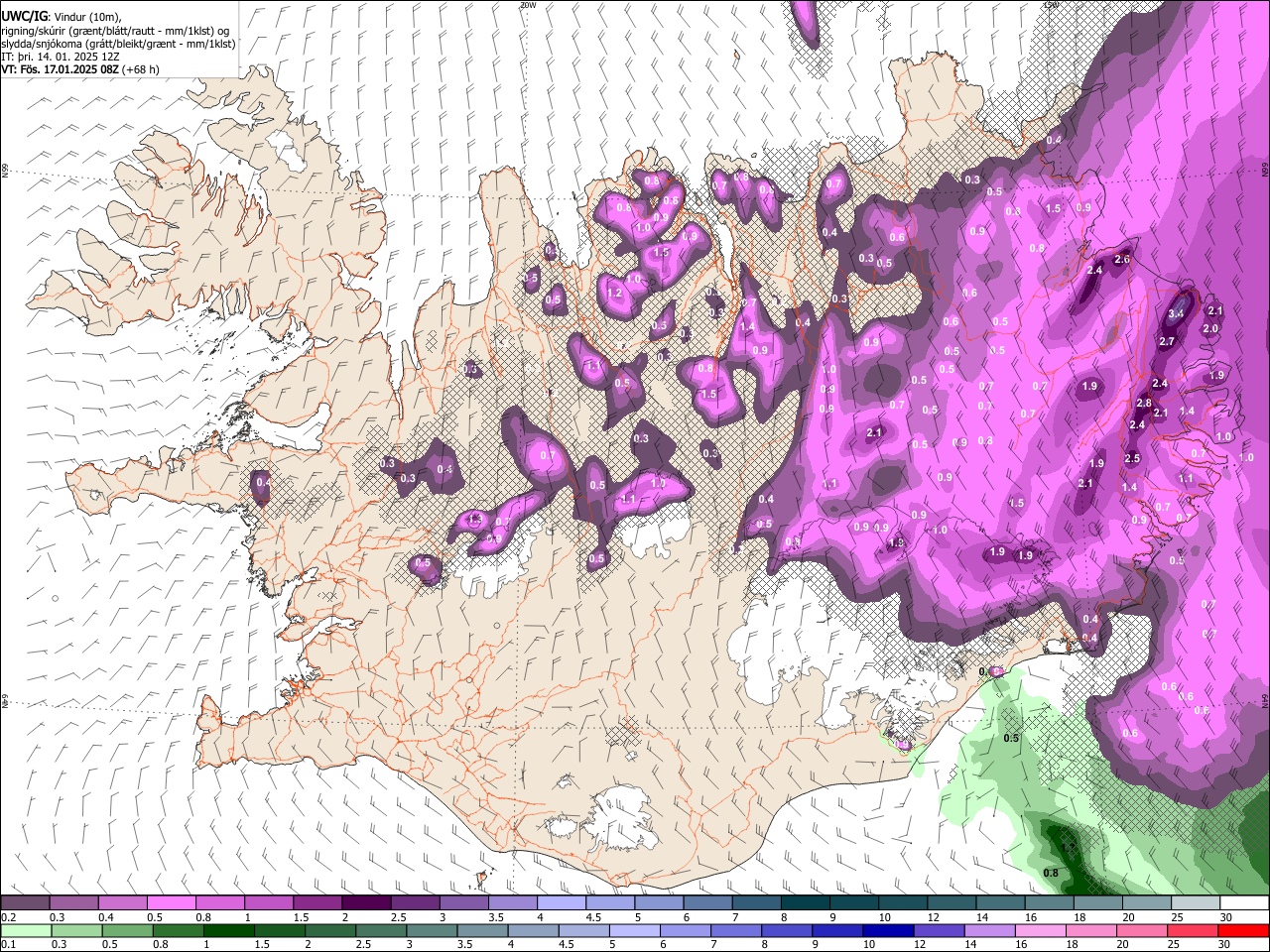
Task: Click the 2.7 snowfall value on the map
Action: pyautogui.click(x=1167, y=341)
